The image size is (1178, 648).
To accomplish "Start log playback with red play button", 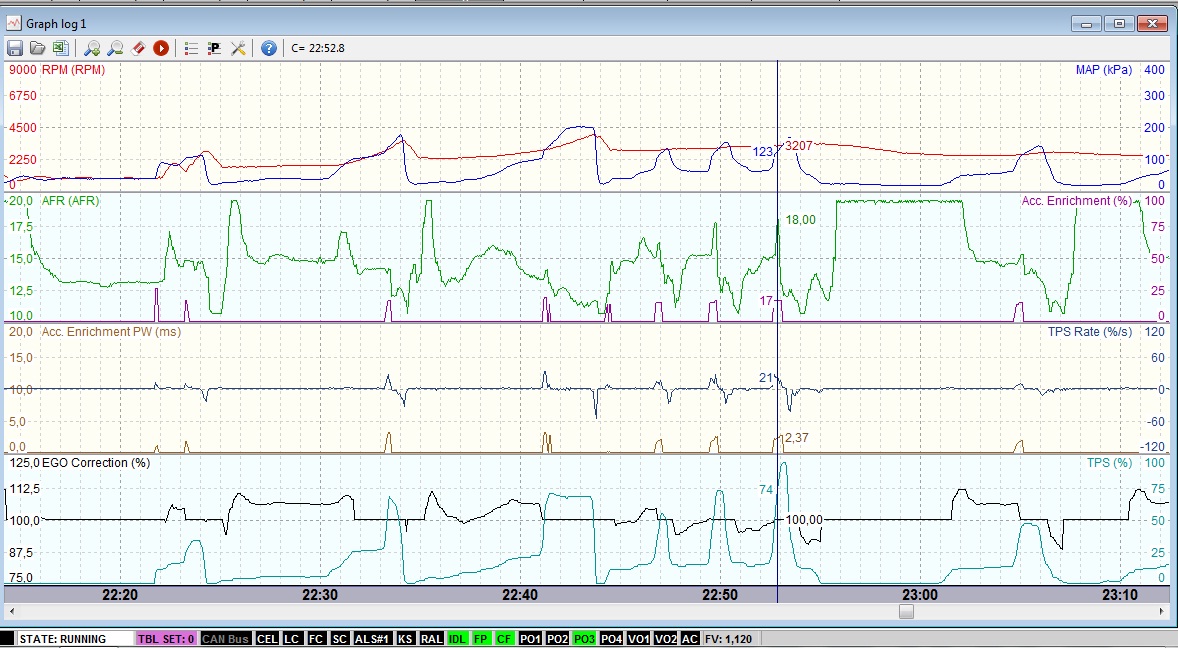I will [x=161, y=48].
